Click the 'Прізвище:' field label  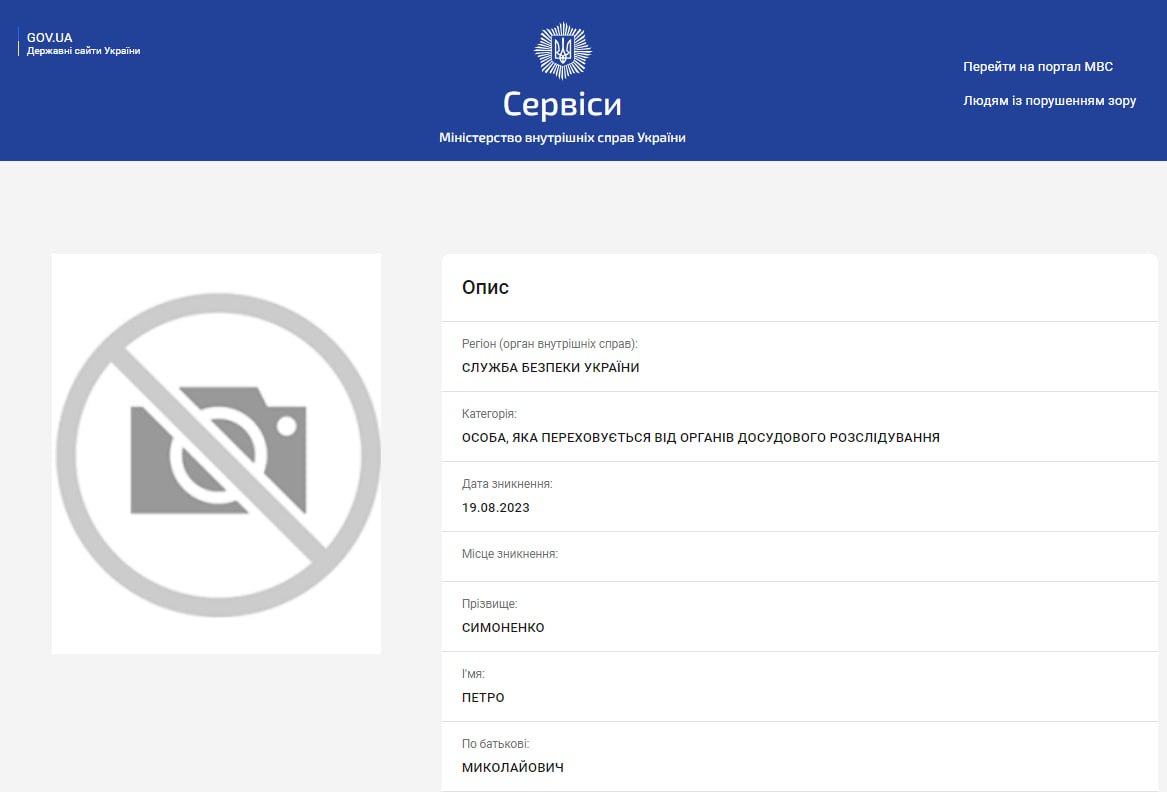click(x=489, y=604)
